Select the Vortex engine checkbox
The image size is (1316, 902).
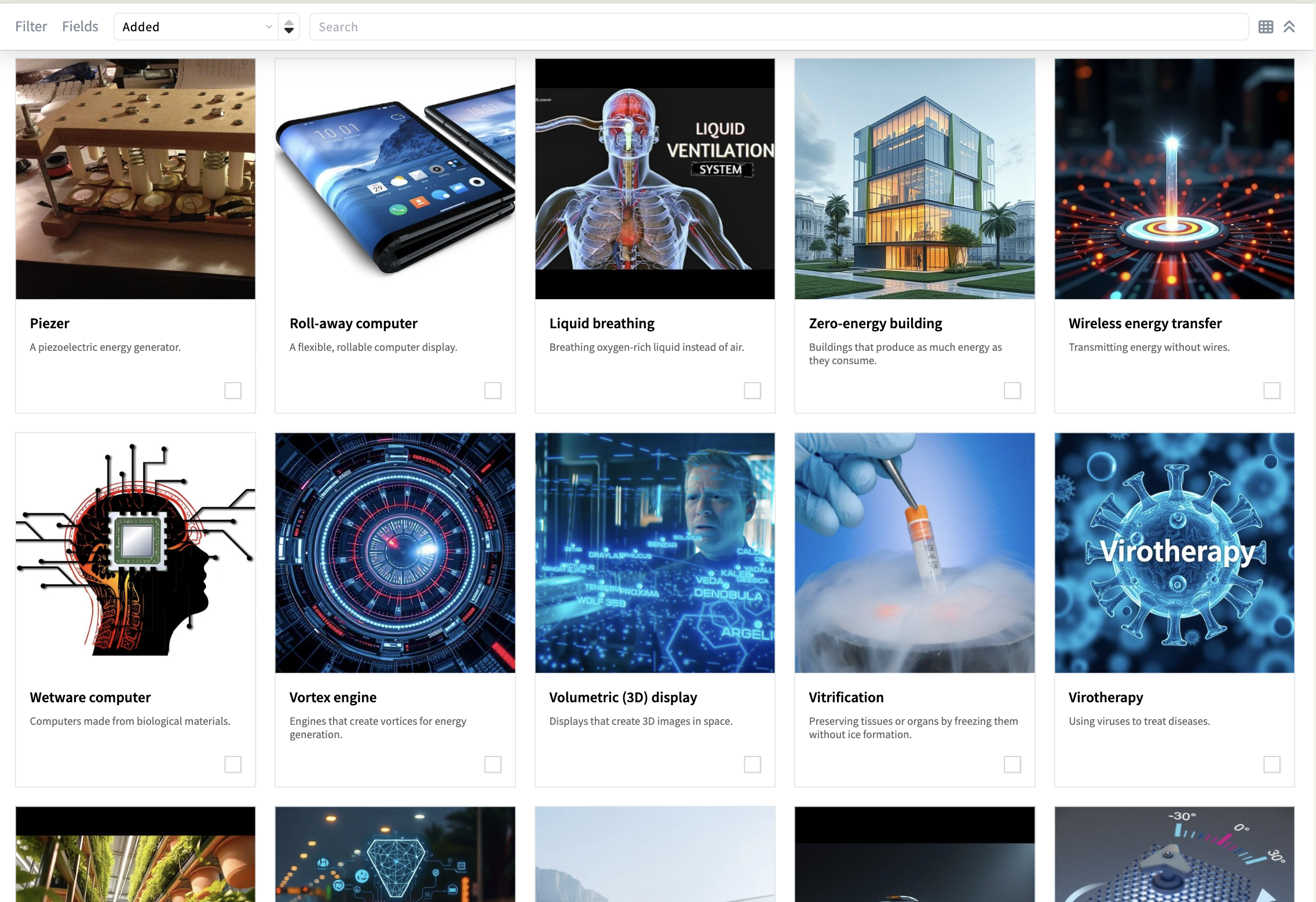pos(493,764)
